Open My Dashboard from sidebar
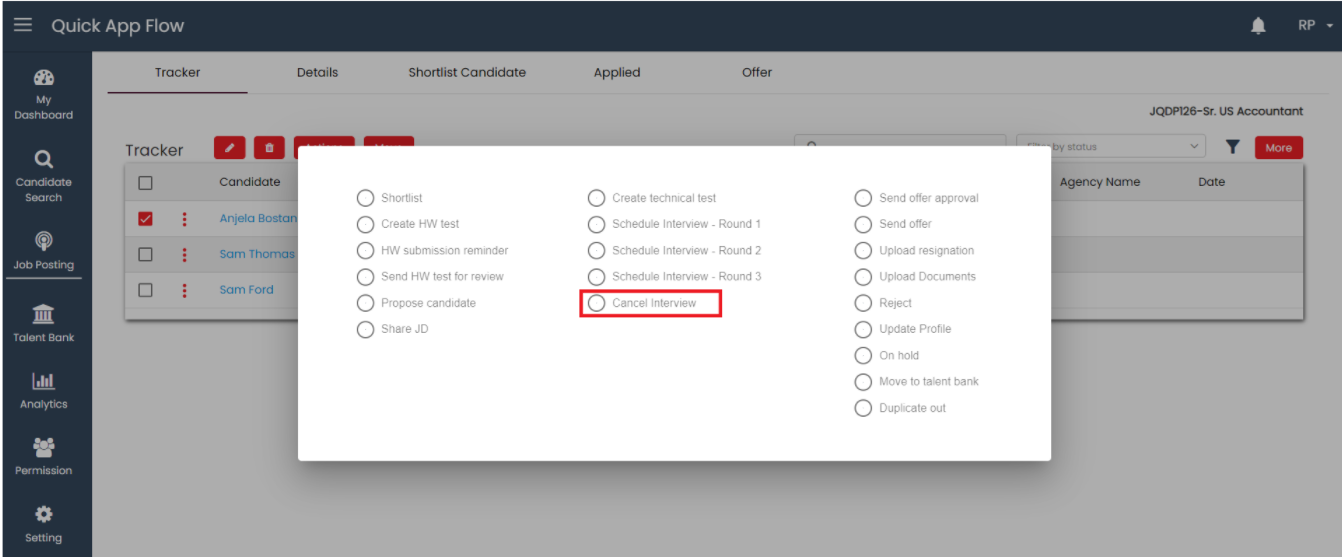 [44, 94]
